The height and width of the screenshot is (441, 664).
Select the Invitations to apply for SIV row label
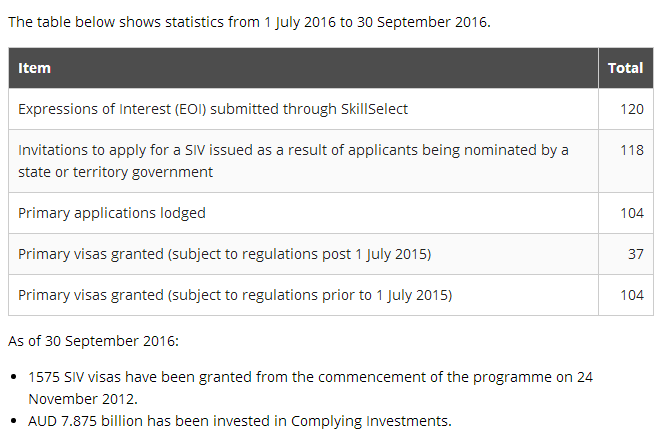292,160
